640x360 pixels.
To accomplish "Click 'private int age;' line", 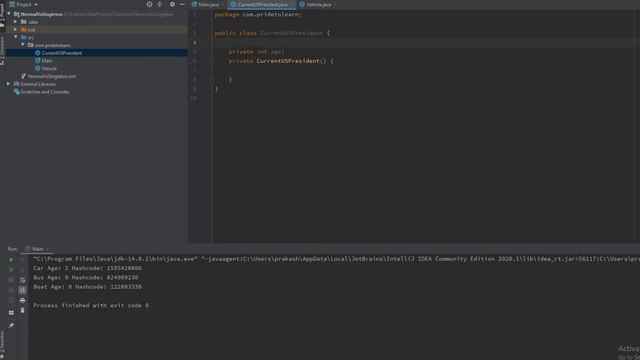I will click(x=256, y=52).
